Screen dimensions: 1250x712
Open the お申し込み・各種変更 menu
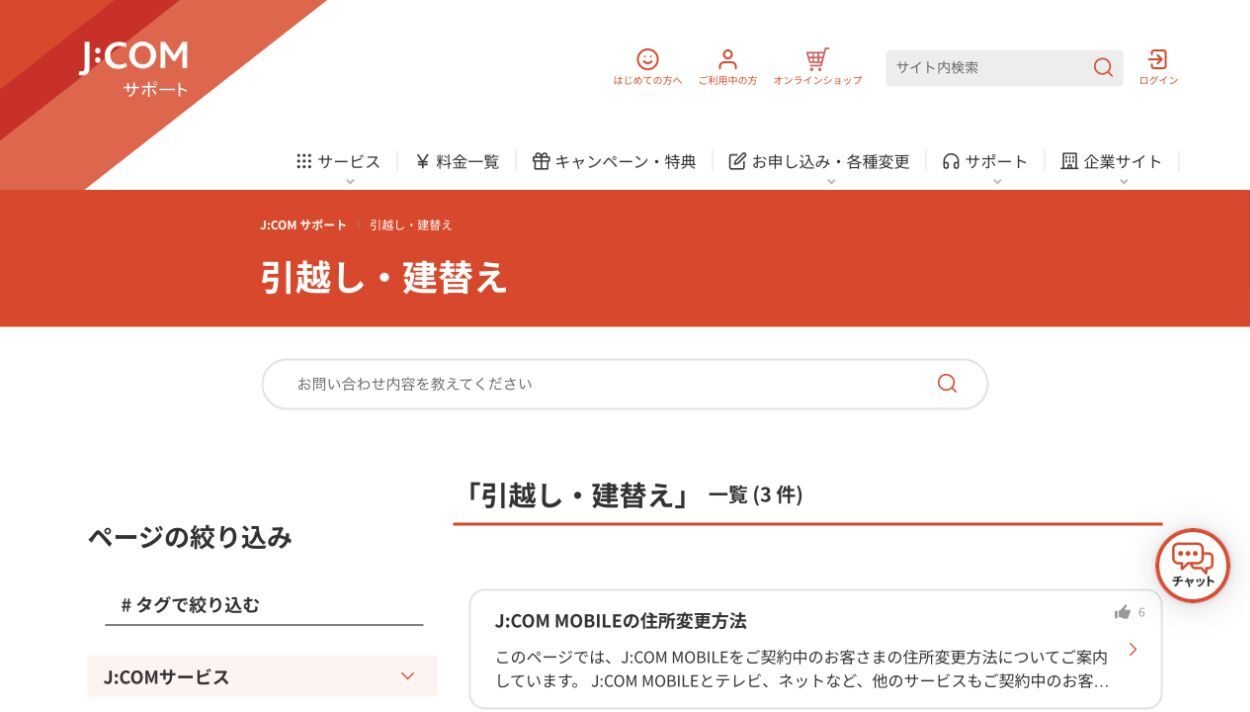pos(819,161)
